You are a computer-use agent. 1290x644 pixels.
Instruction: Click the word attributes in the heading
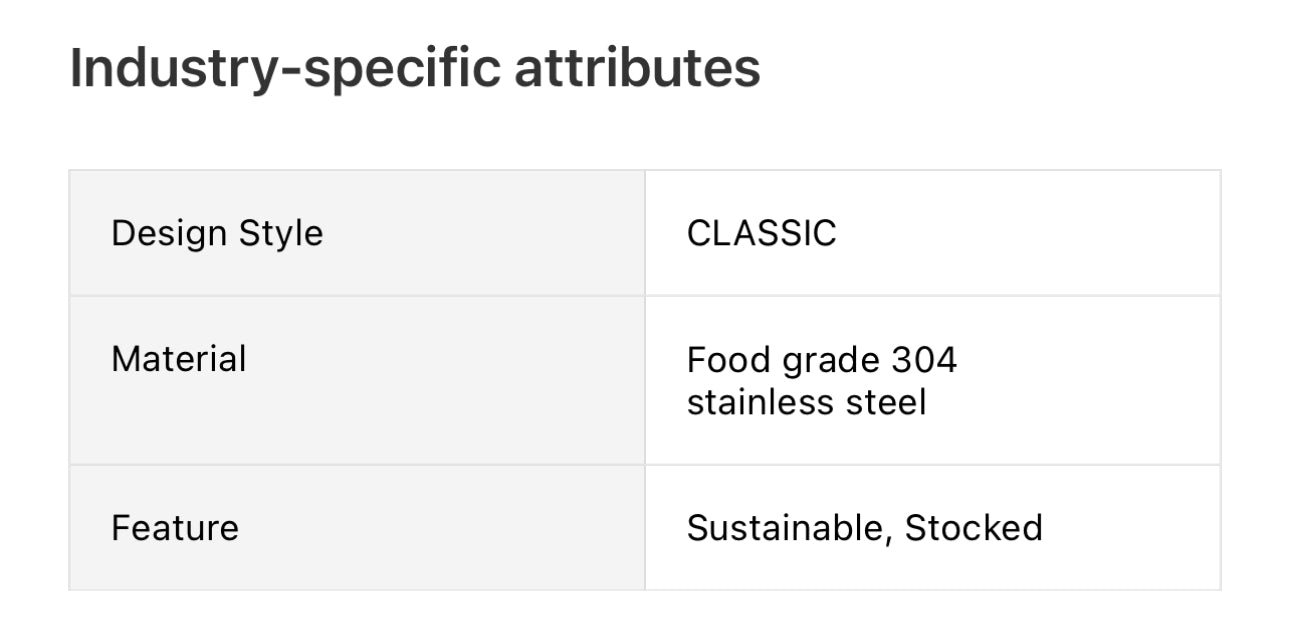638,68
